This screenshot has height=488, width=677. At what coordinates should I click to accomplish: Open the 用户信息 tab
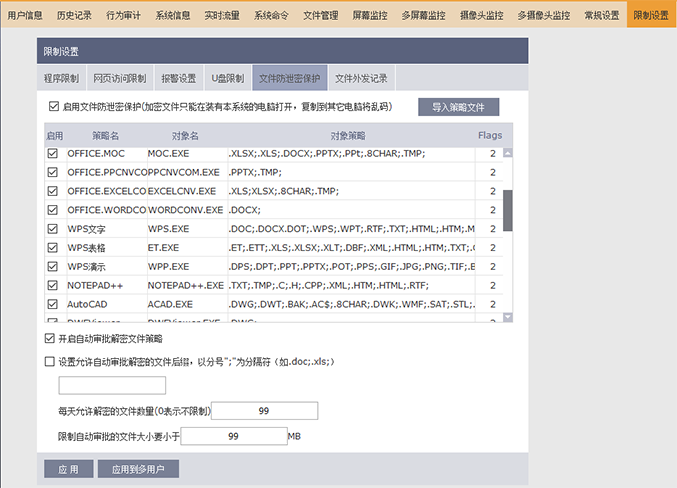click(25, 16)
